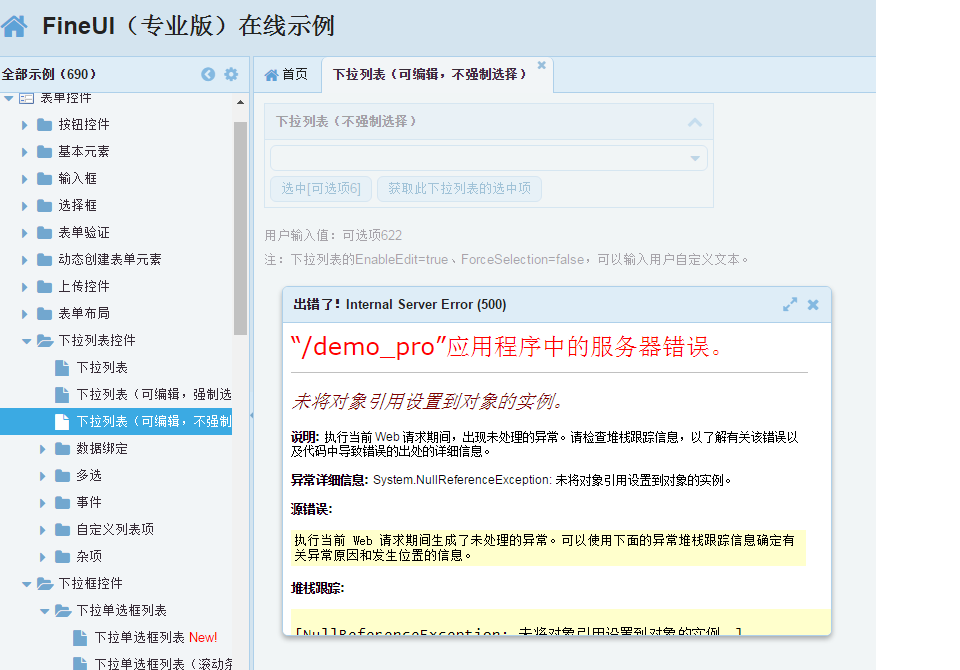The height and width of the screenshot is (670, 960).
Task: Click the open 下拉单选框列表 folder icon
Action: coord(62,611)
